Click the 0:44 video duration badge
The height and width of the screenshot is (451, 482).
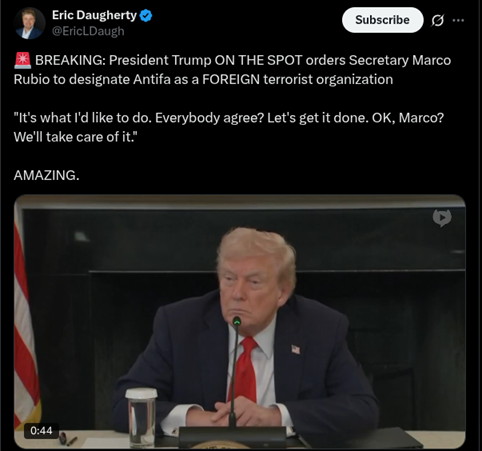pyautogui.click(x=41, y=430)
